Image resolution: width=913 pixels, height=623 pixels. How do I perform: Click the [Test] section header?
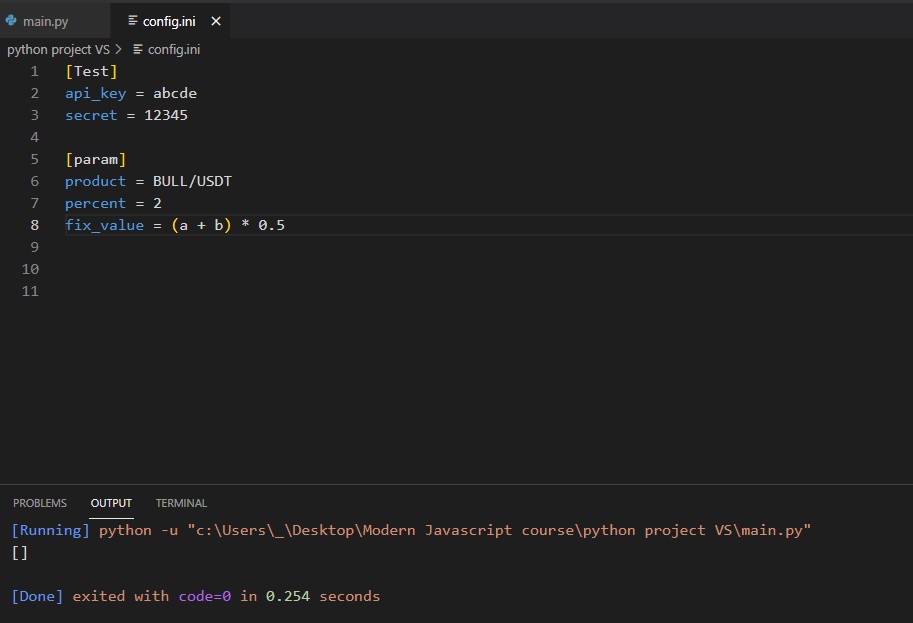[x=91, y=71]
